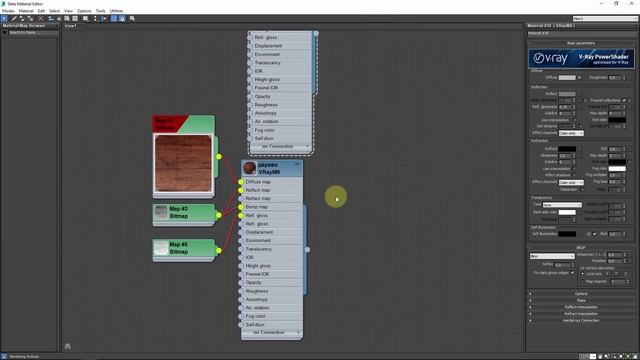
Task: Open the Edit menu
Action: point(41,11)
